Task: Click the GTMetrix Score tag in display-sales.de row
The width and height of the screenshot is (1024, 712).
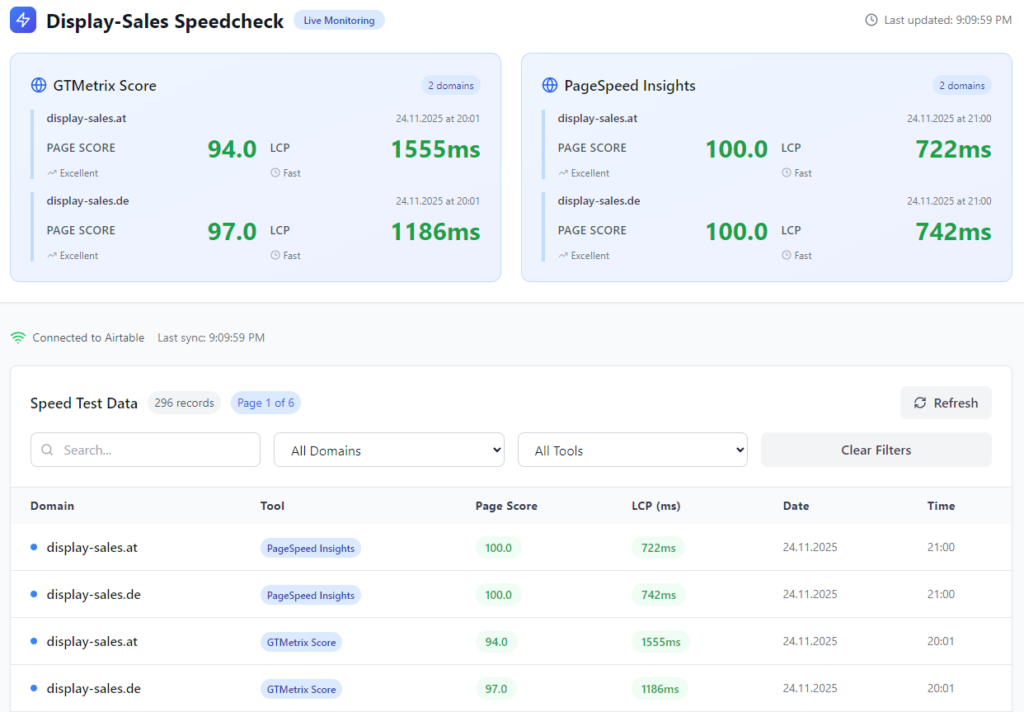Action: click(301, 689)
